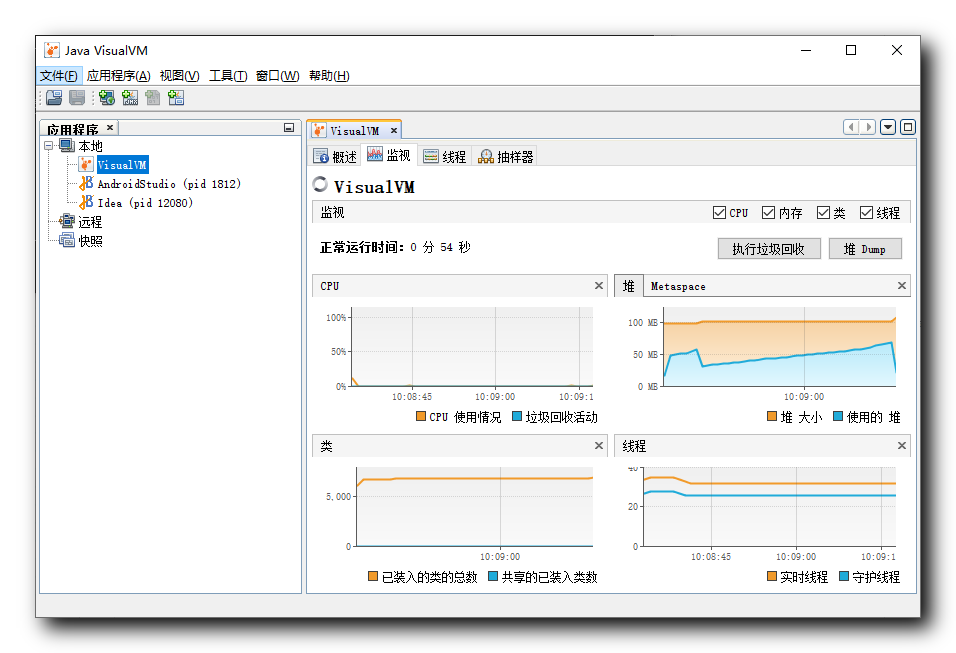This screenshot has height=653, width=956.
Task: Close the 线程 chart panel
Action: (902, 446)
